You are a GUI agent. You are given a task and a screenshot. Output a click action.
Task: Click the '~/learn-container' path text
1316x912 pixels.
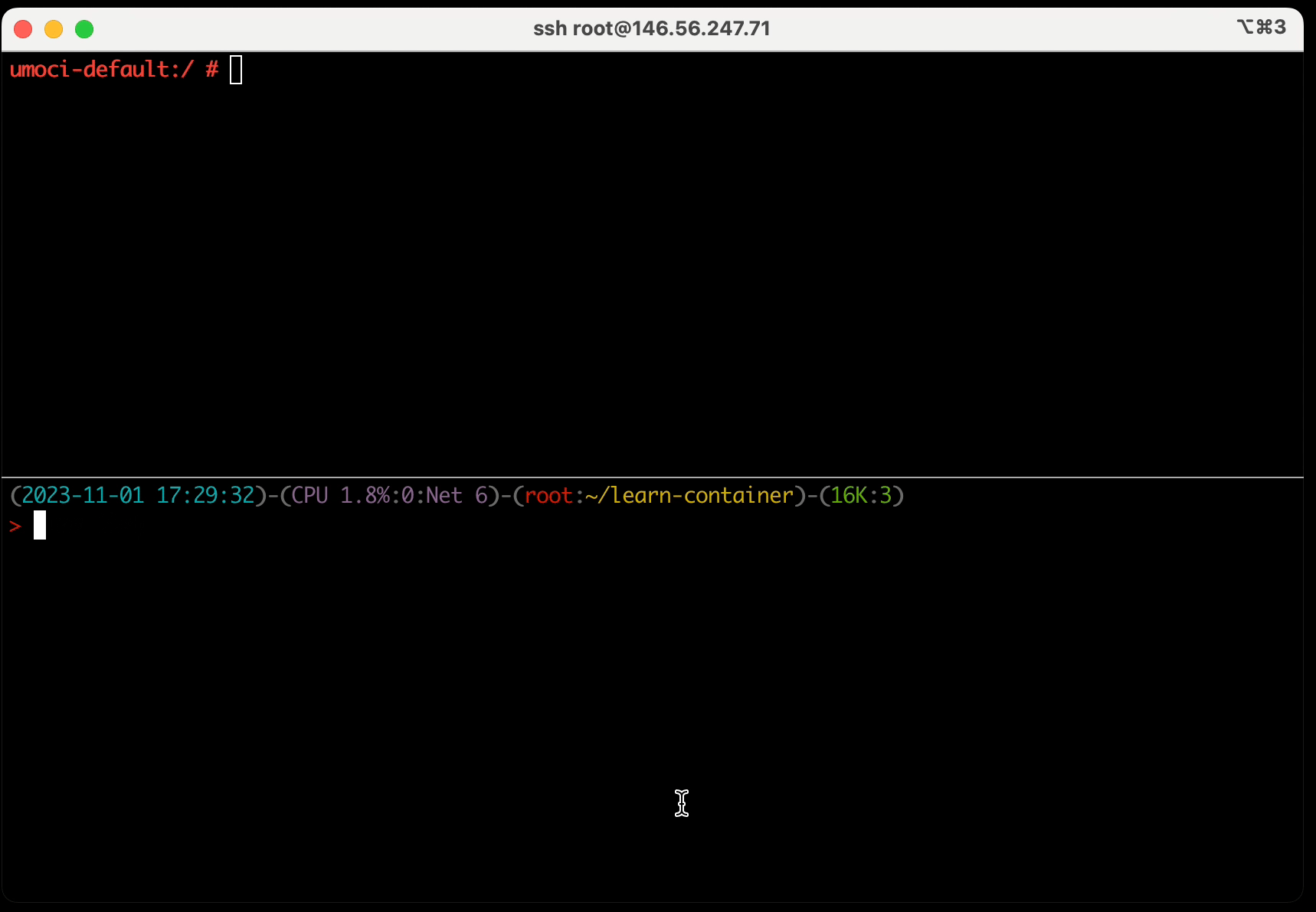click(689, 495)
